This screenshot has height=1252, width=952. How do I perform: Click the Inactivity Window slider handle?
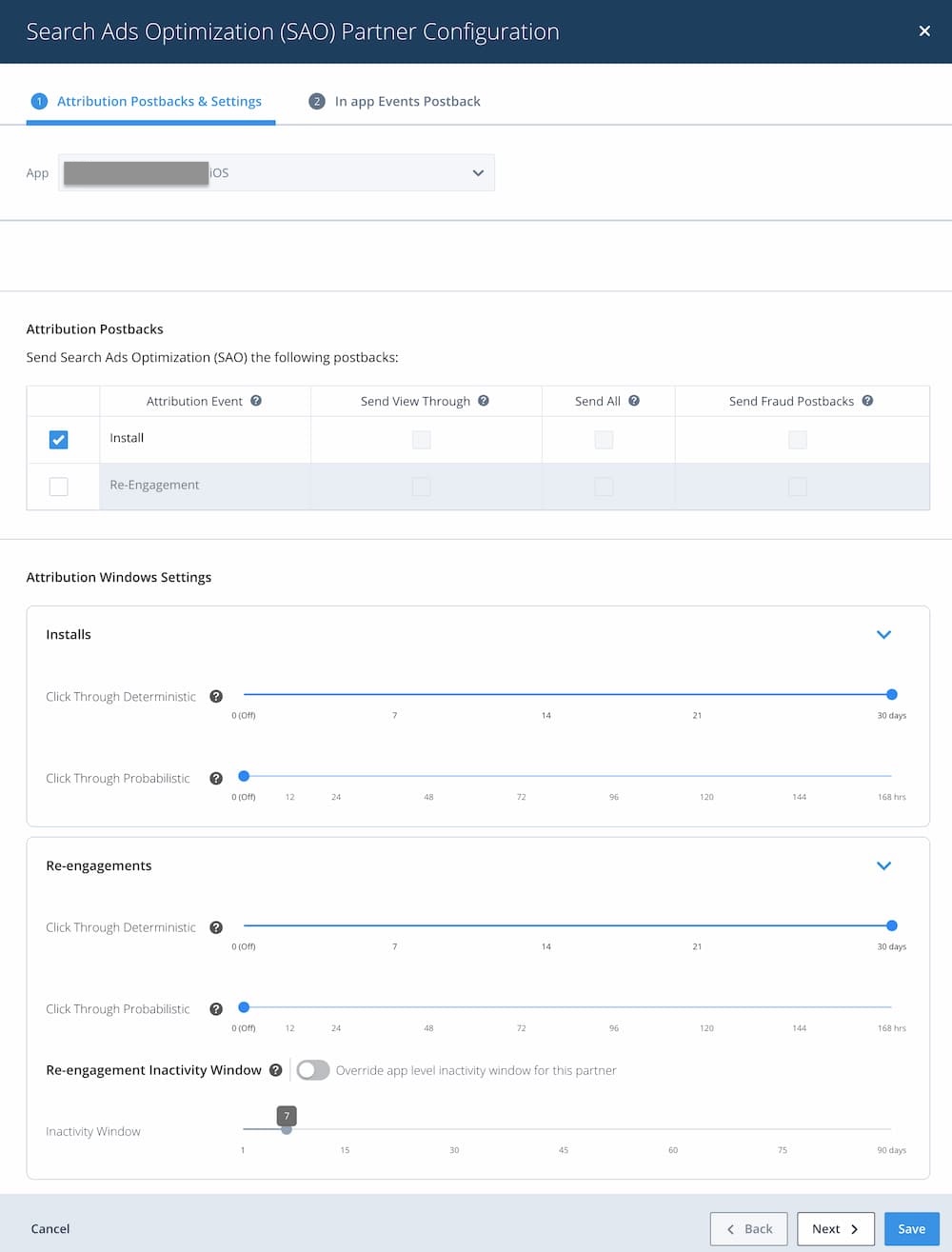coord(287,1130)
